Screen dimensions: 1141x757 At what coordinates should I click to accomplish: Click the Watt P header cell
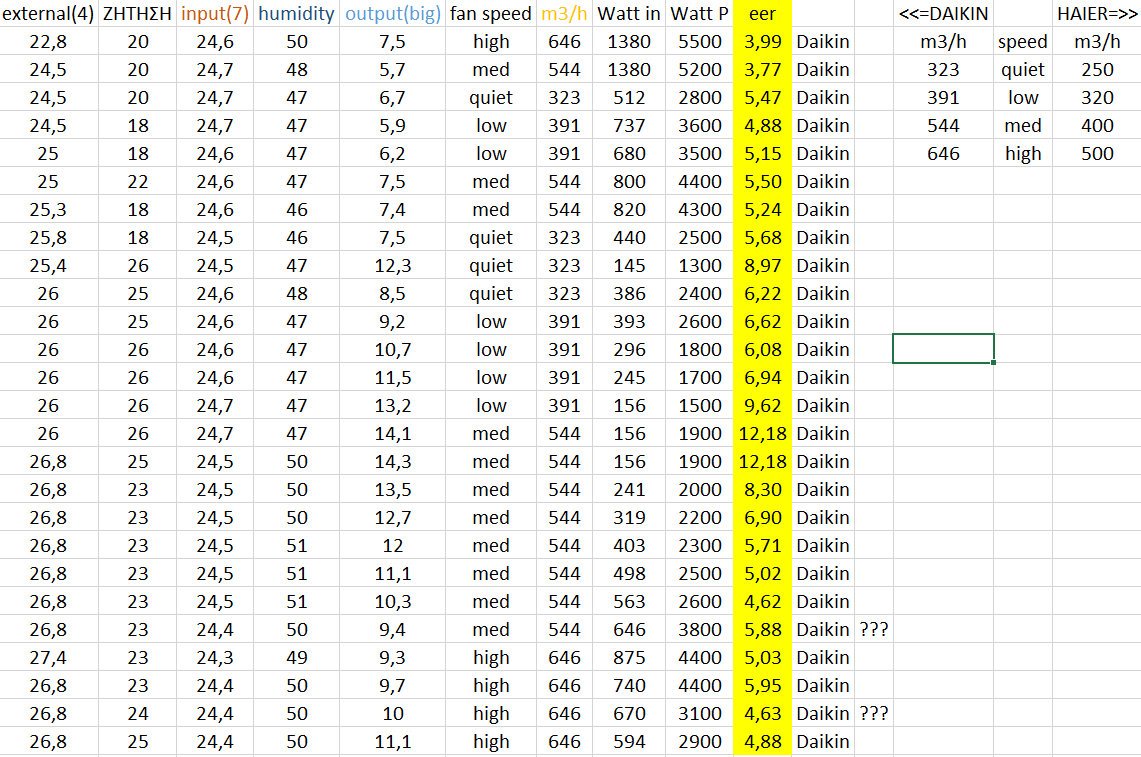tap(699, 14)
